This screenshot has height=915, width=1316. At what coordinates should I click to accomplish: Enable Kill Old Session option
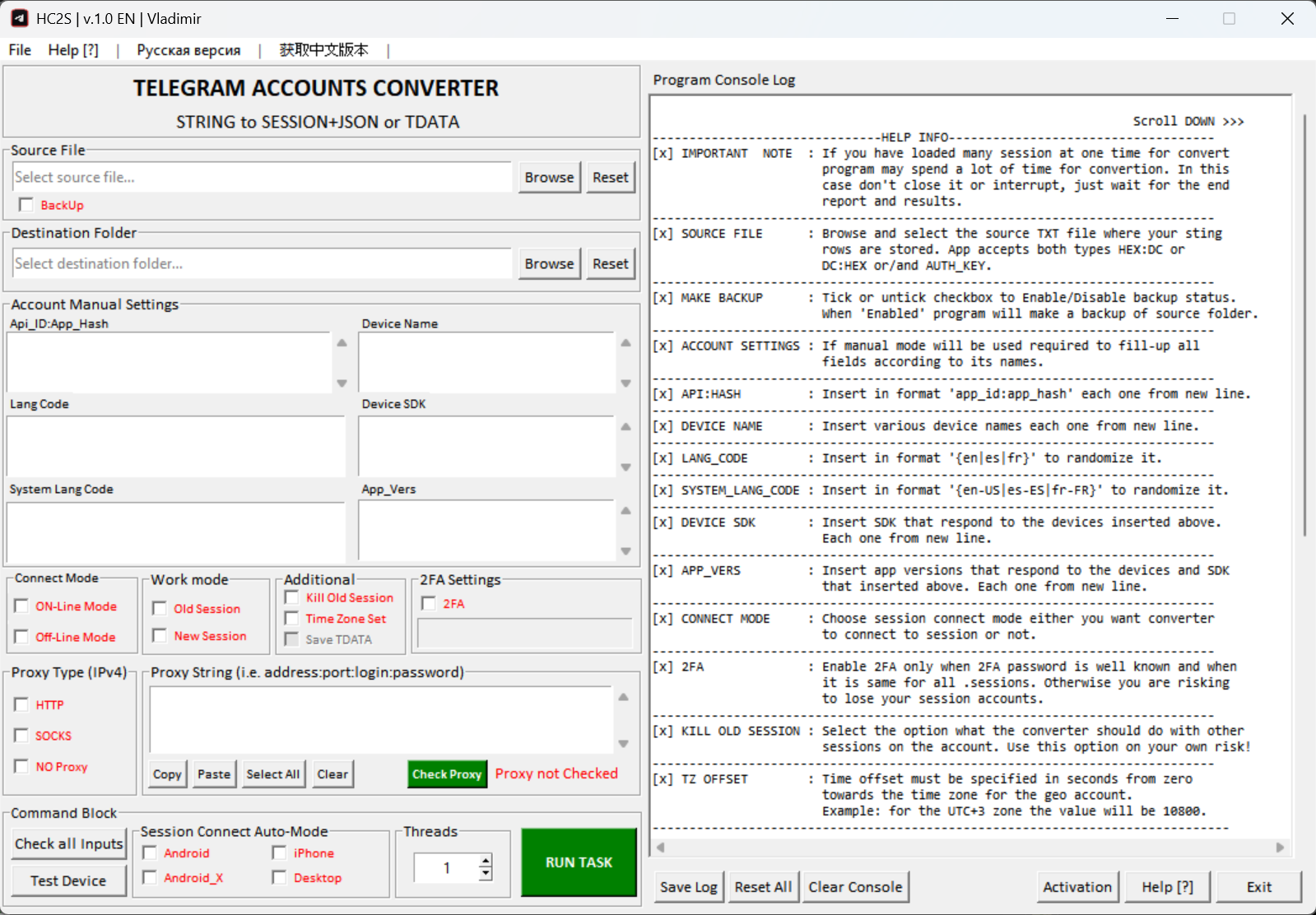coord(291,597)
